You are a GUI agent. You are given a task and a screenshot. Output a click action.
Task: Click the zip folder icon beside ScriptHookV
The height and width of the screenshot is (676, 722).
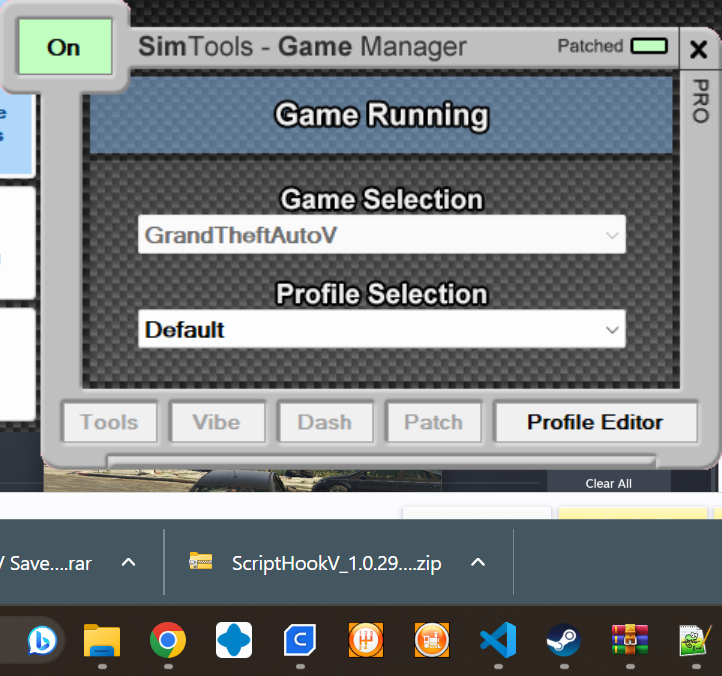point(200,561)
